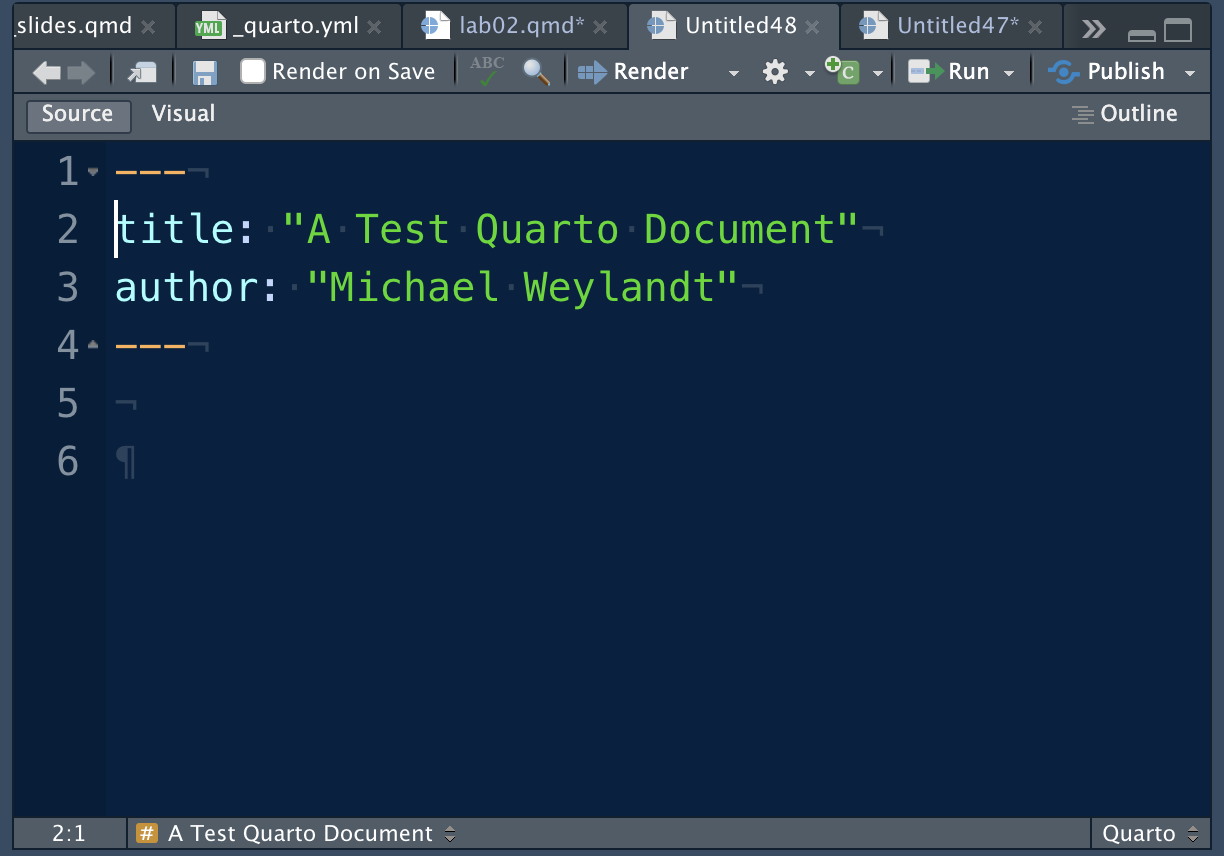The height and width of the screenshot is (856, 1224).
Task: Click the Render button
Action: coord(634,72)
